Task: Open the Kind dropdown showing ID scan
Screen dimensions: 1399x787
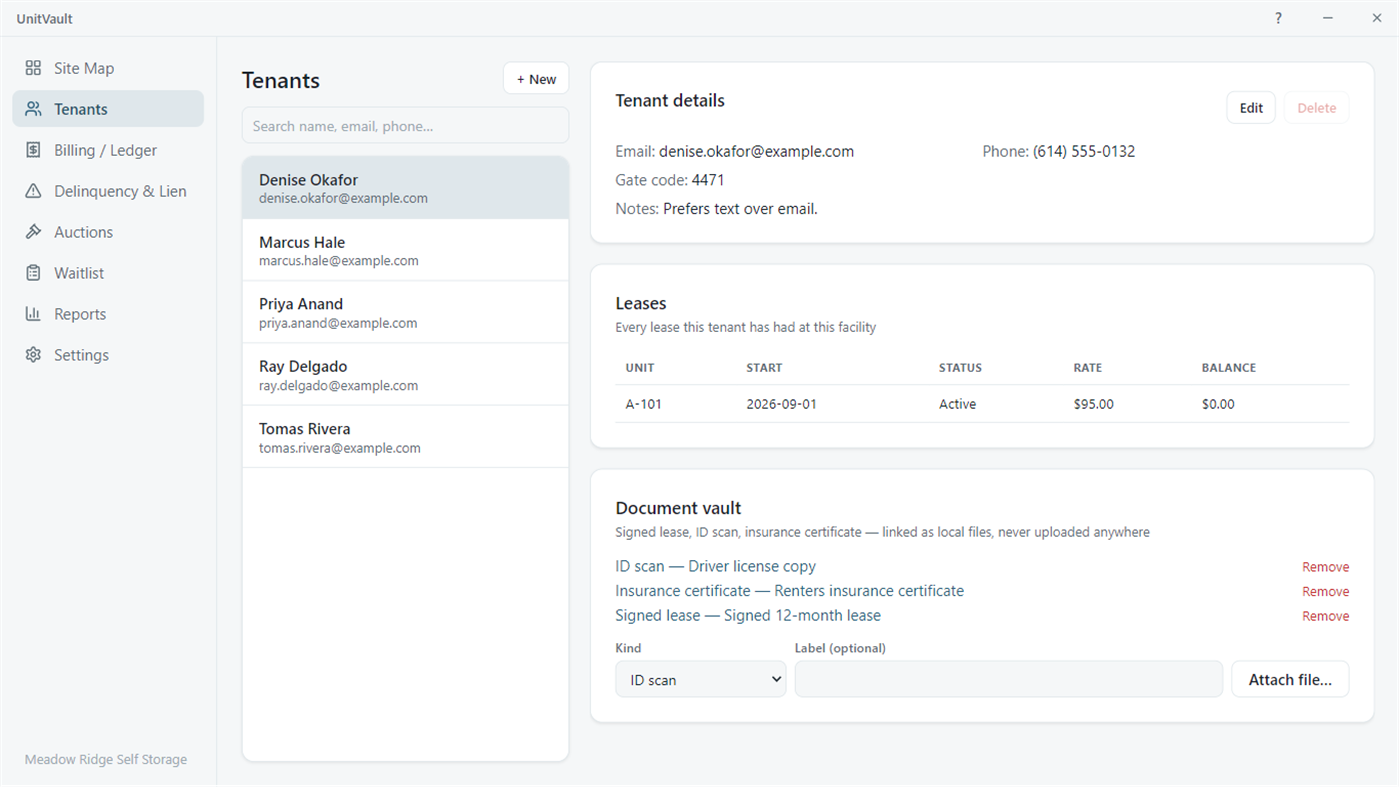Action: (701, 679)
